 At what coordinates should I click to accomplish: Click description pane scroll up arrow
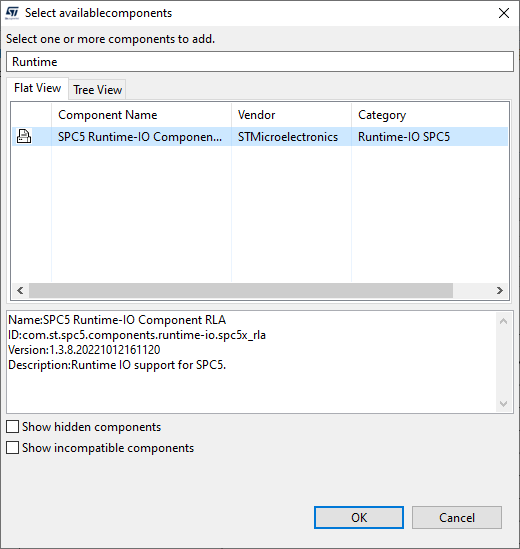pyautogui.click(x=504, y=321)
